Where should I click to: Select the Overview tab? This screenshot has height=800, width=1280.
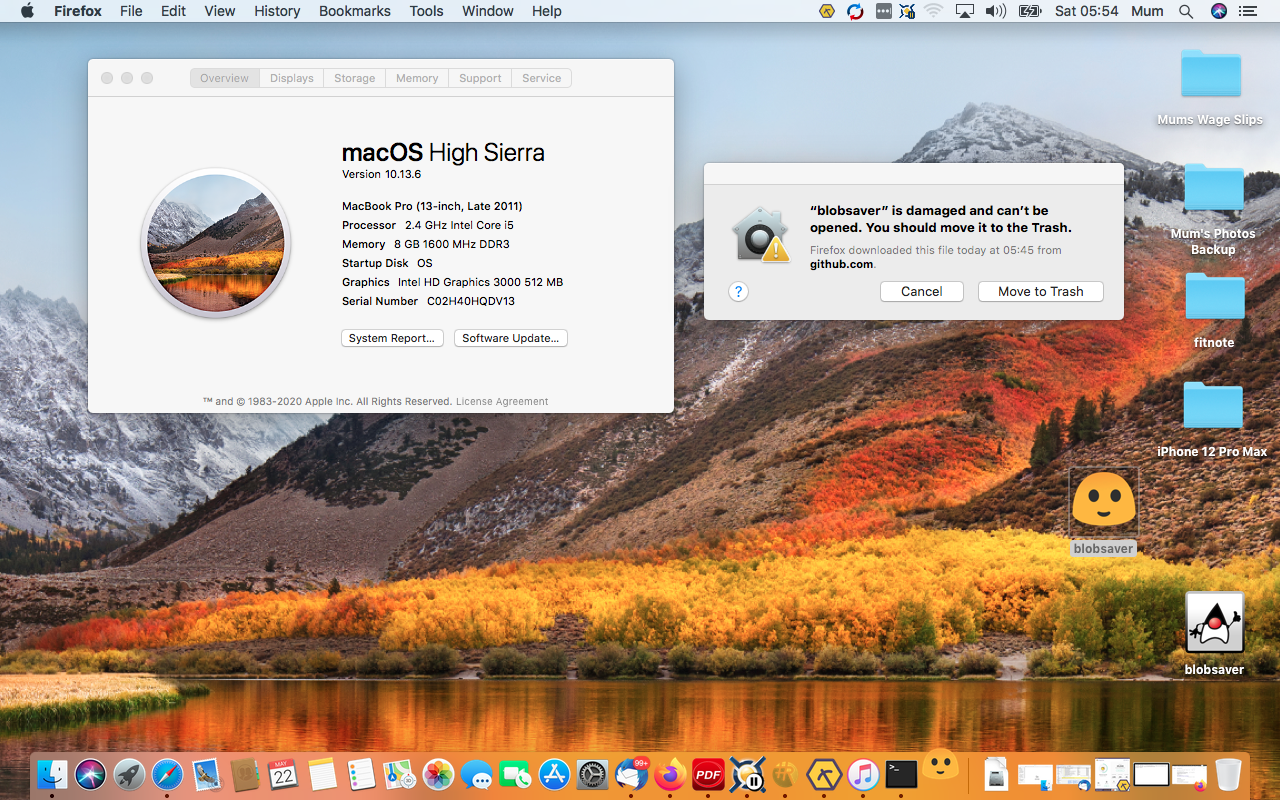[x=224, y=78]
